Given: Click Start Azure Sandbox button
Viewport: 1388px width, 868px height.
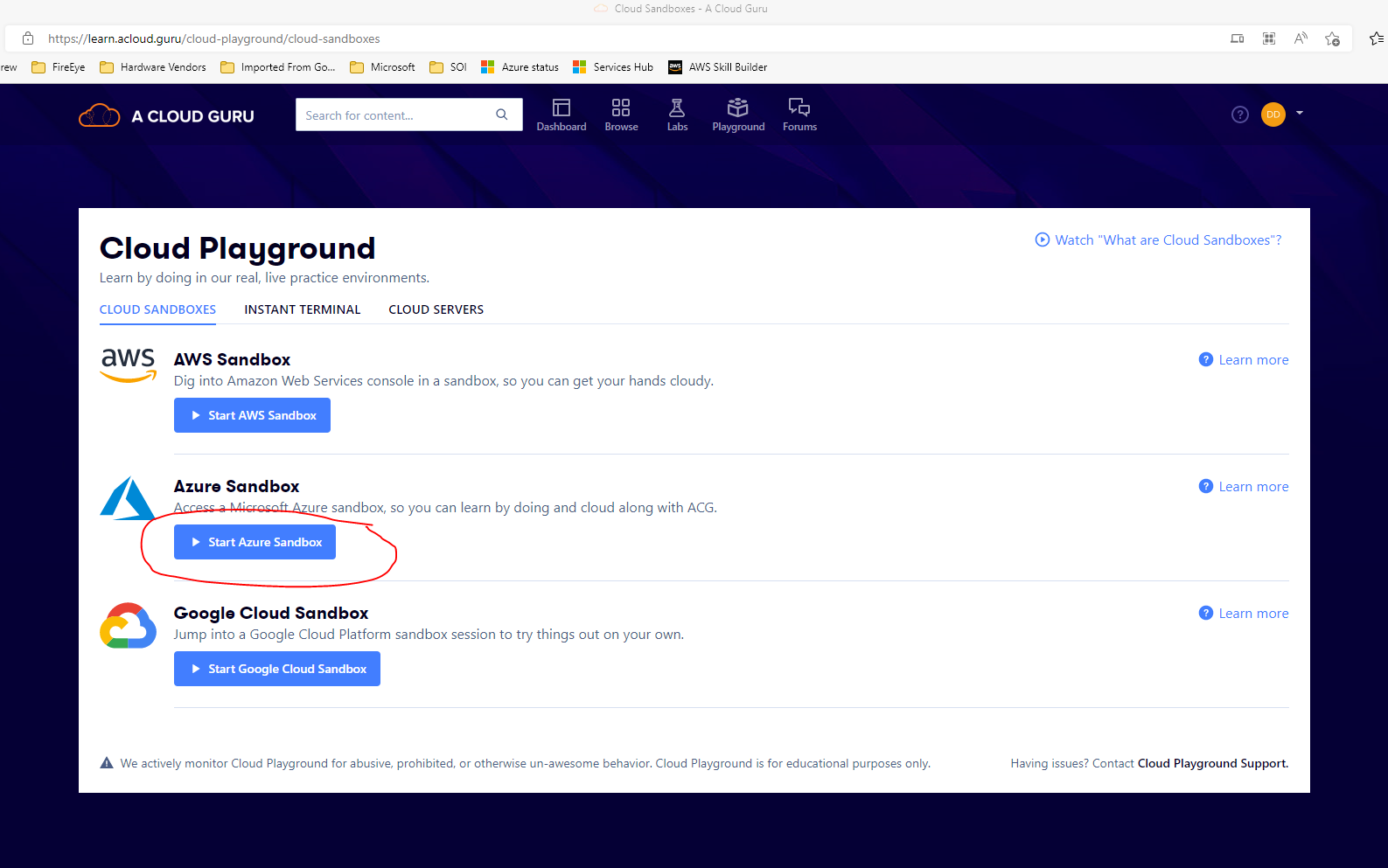Looking at the screenshot, I should click(x=255, y=542).
